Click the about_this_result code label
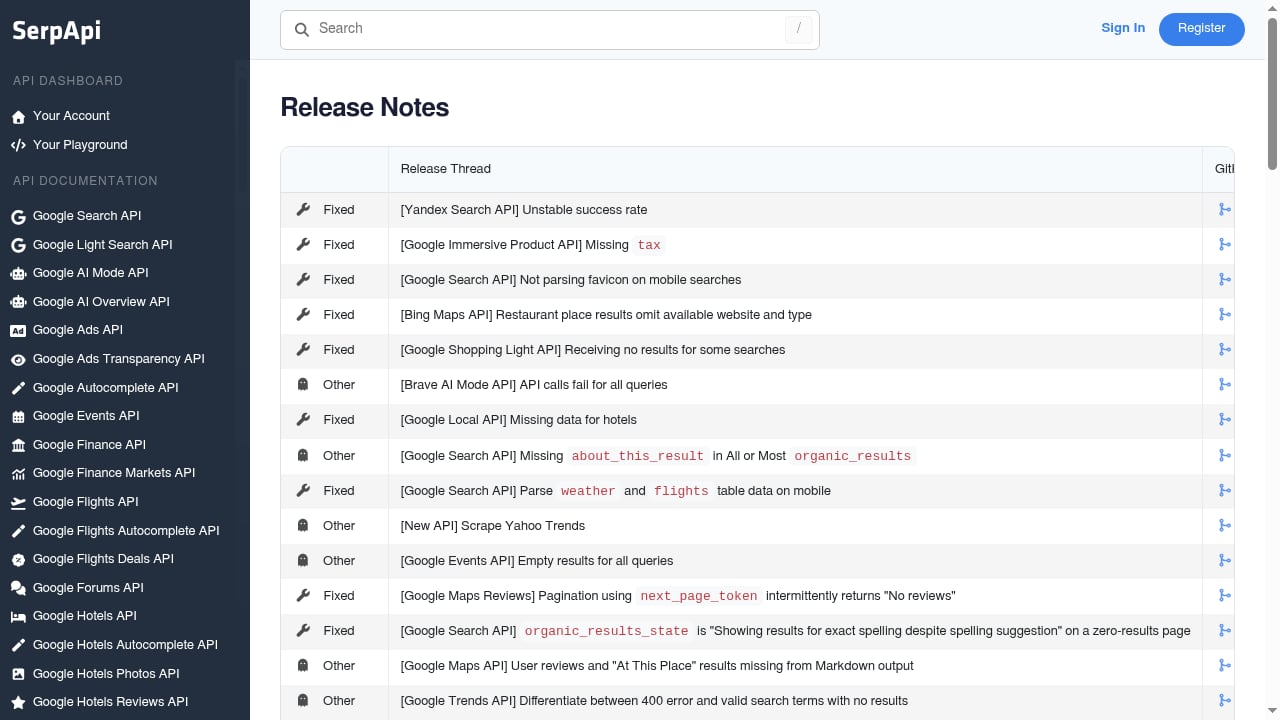1280x720 pixels. coord(638,456)
